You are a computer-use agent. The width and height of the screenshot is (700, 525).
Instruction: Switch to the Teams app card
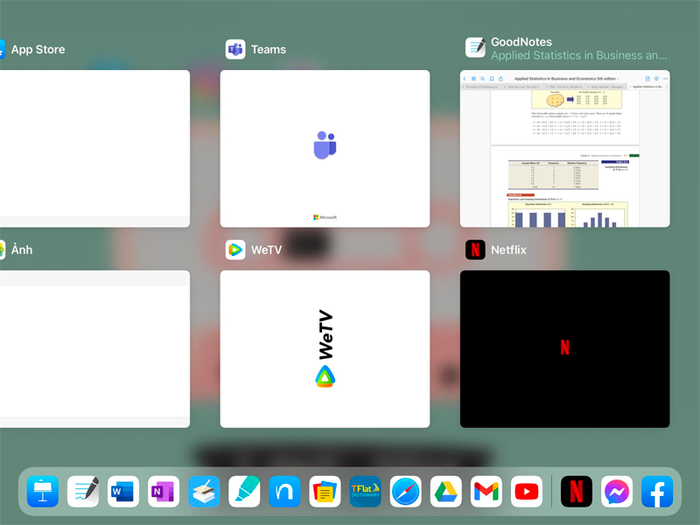325,148
